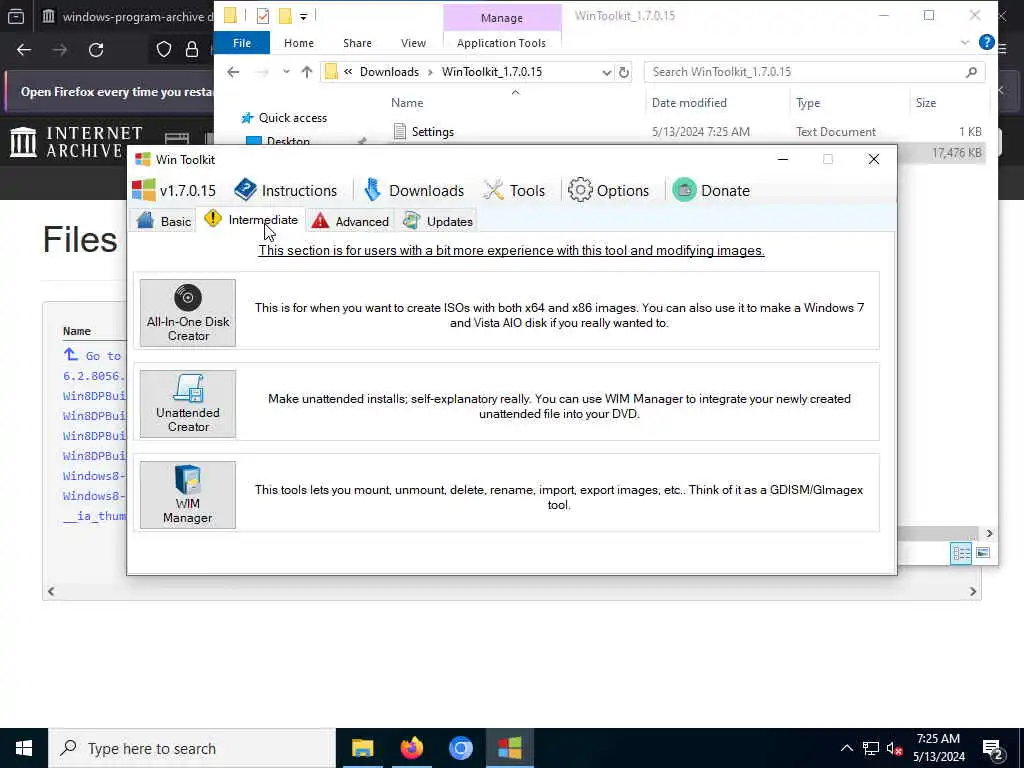Switch Explorer to details view icon
Image resolution: width=1024 pixels, height=768 pixels.
(x=961, y=554)
